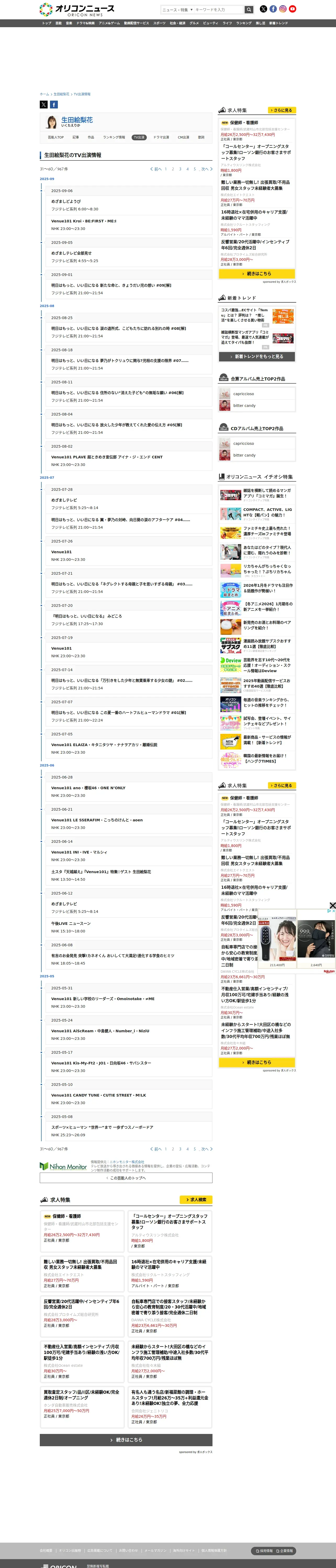Viewport: 336px width, 1568px height.
Task: Open アニメ&ゲーム in the navigation bar
Action: (x=109, y=23)
